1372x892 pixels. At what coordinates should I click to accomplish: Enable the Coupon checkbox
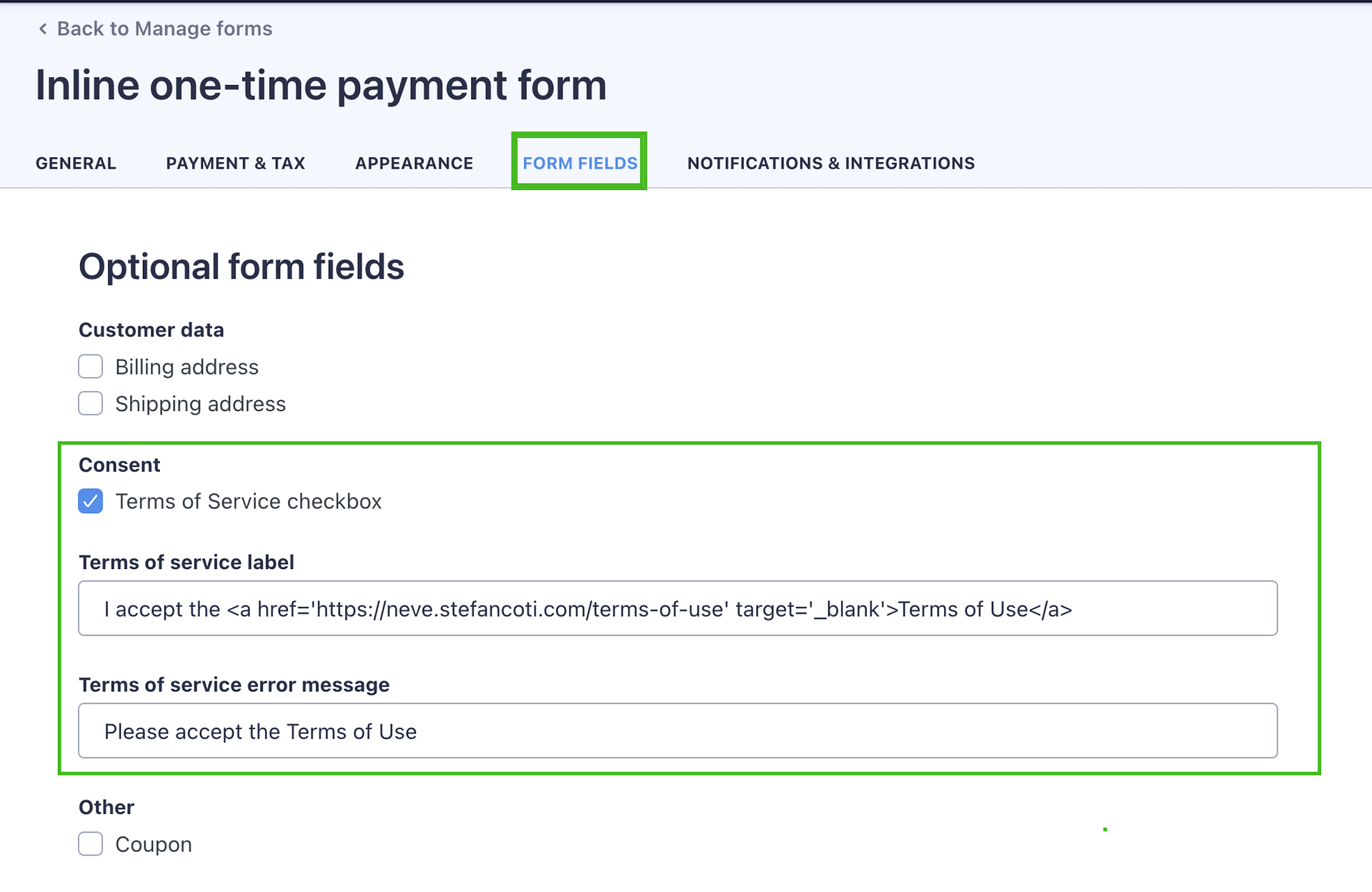click(90, 844)
